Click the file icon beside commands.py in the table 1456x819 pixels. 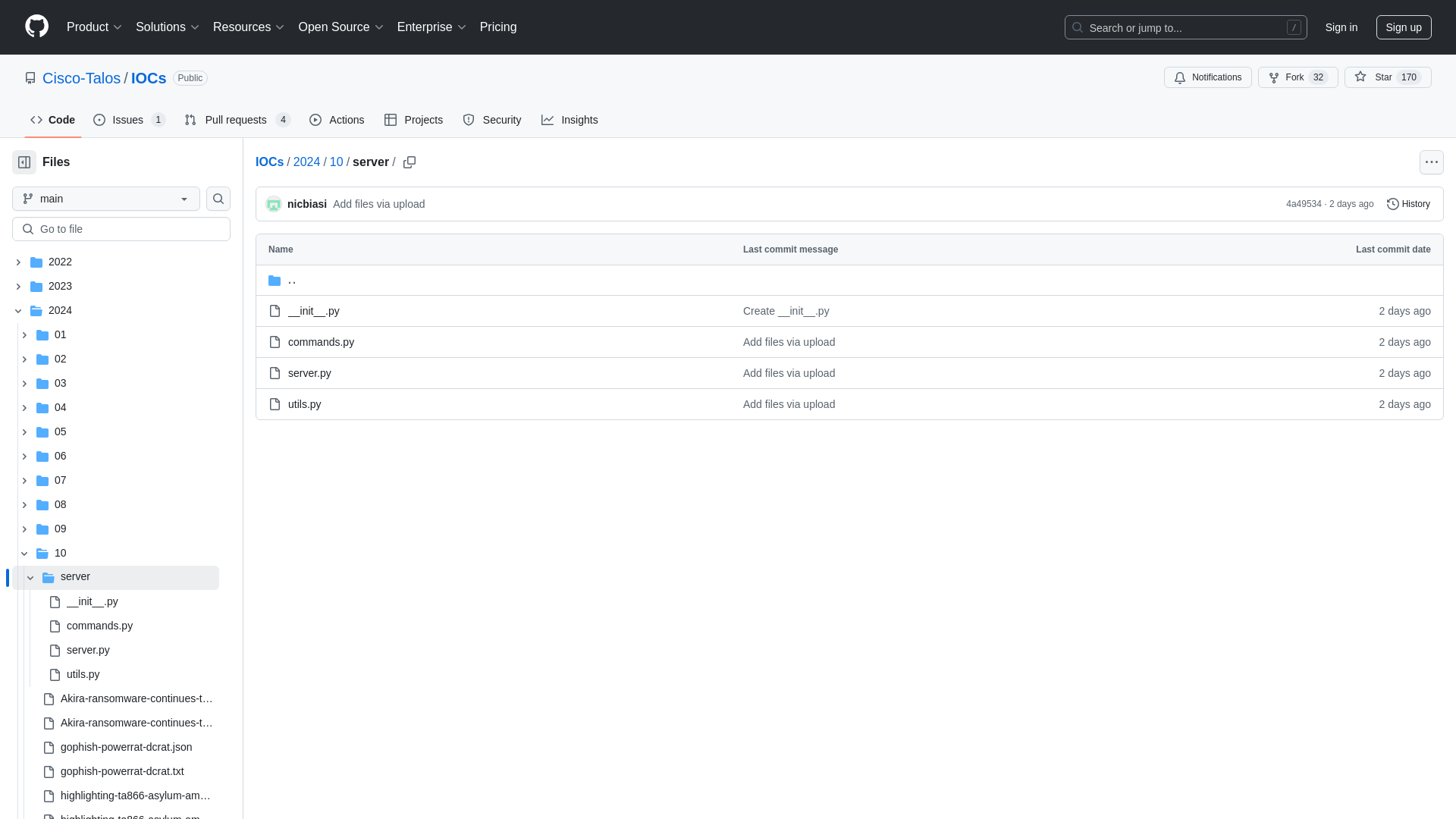coord(275,342)
